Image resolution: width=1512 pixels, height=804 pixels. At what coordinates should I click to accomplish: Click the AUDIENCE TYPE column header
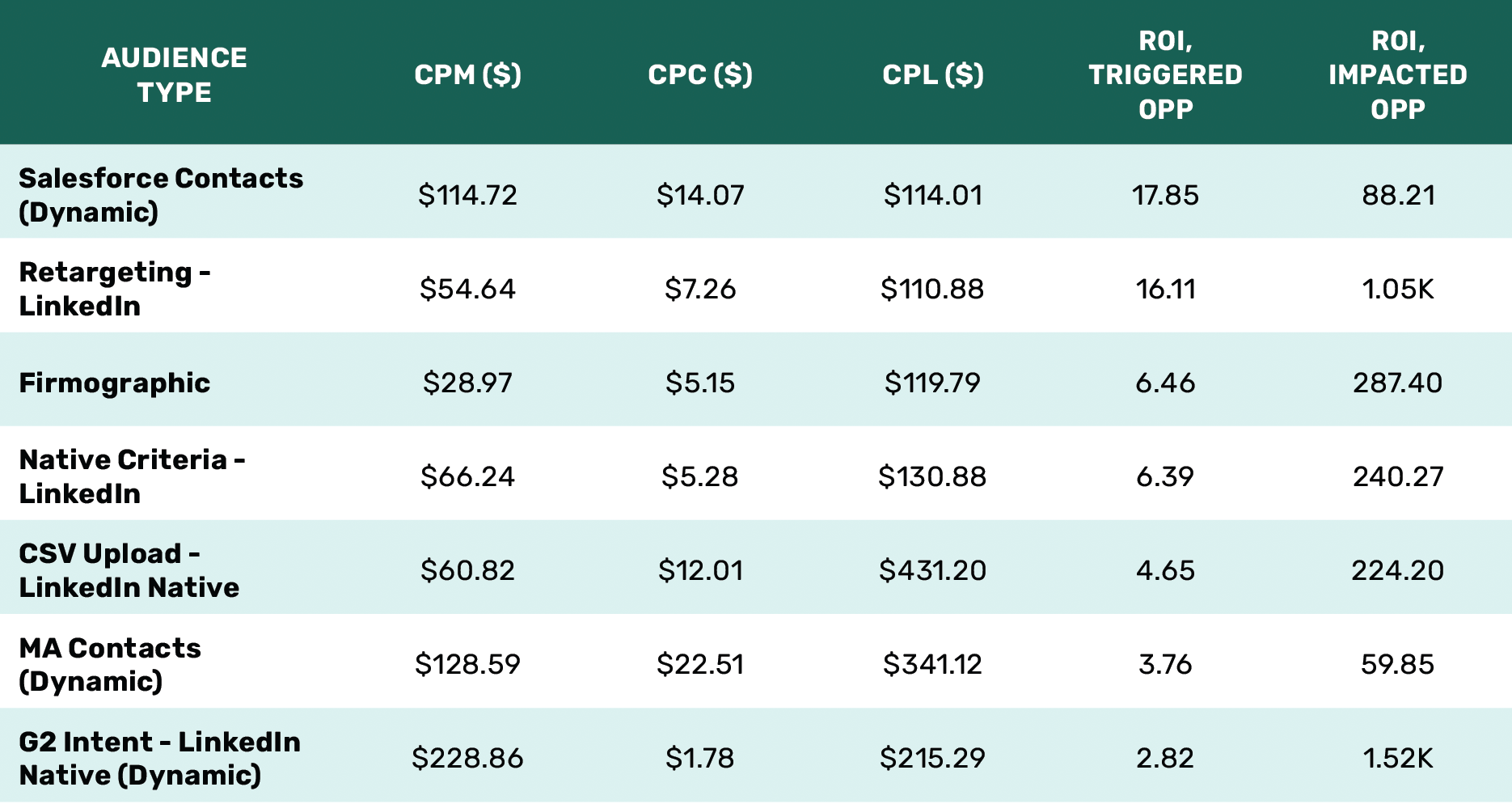(174, 74)
